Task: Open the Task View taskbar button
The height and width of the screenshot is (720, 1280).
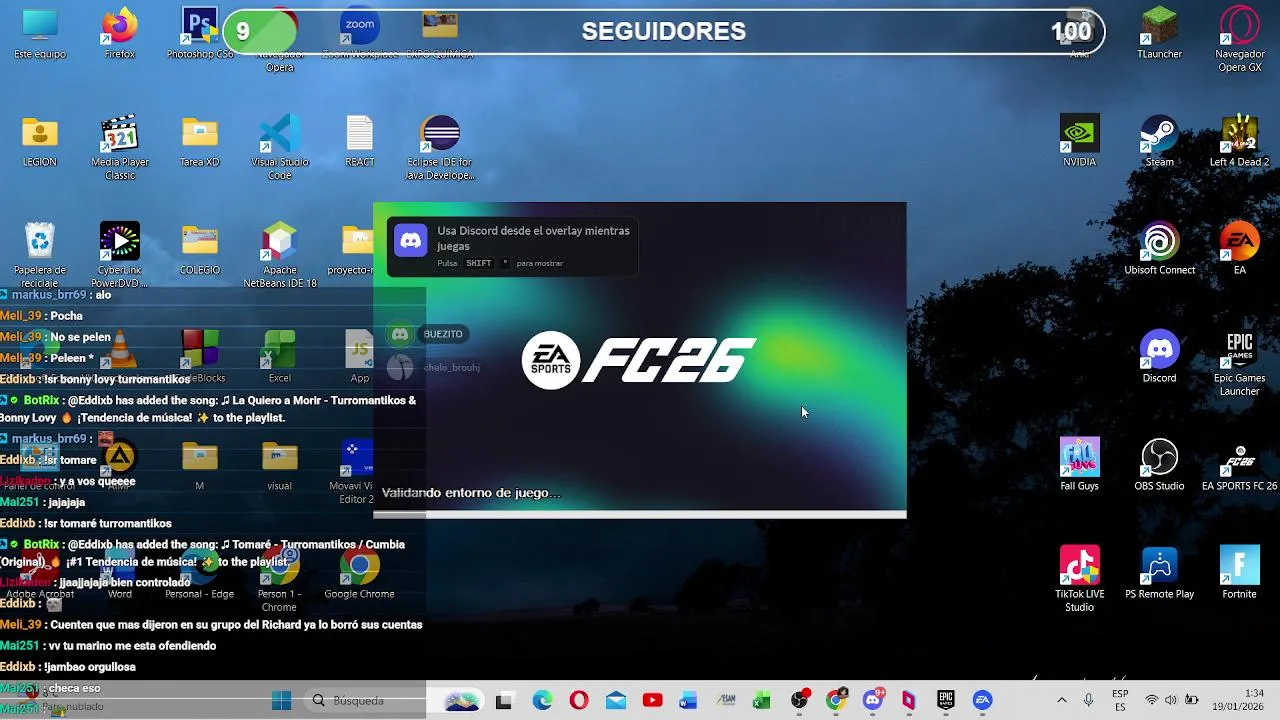Action: pyautogui.click(x=504, y=701)
